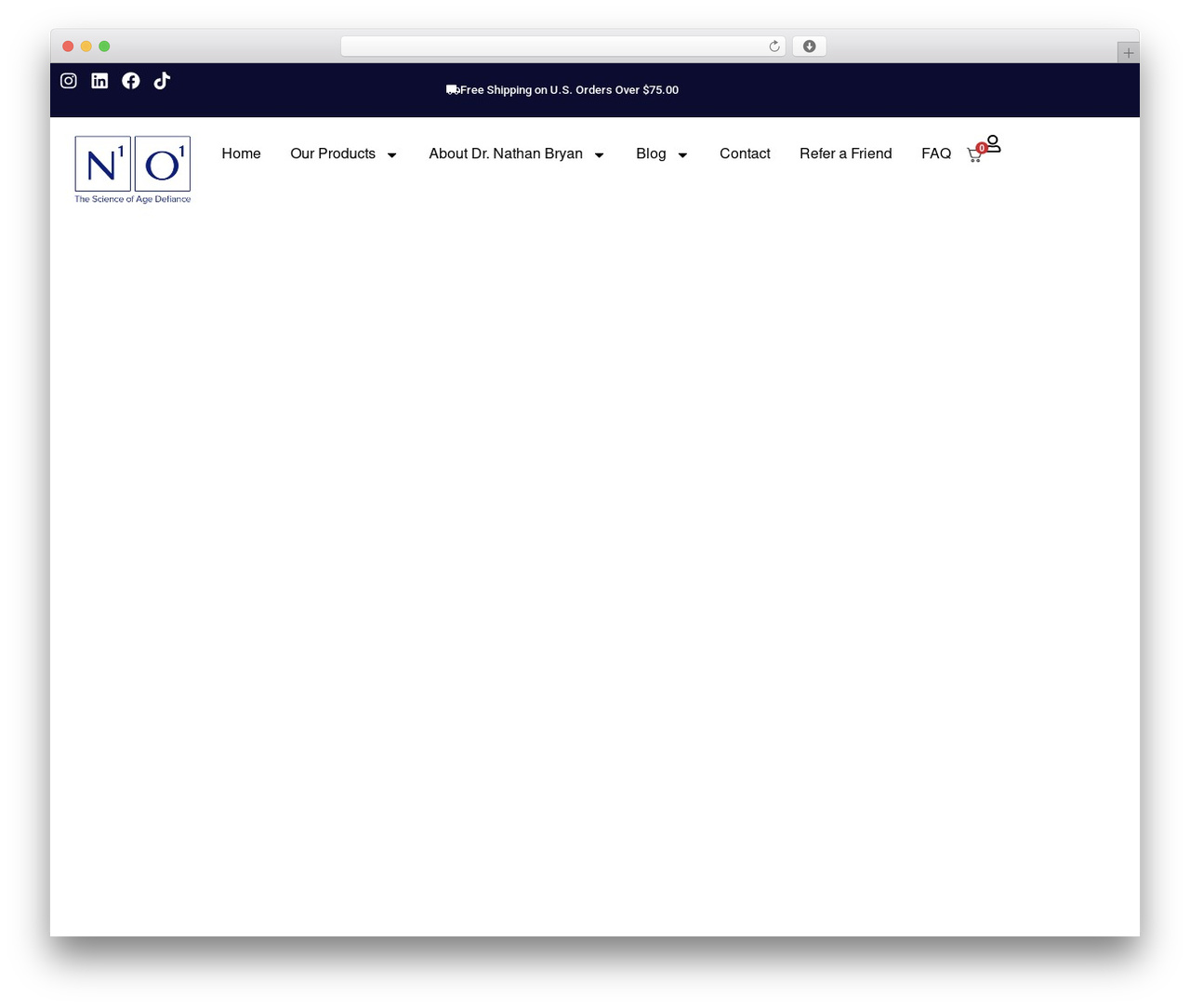Add a new browser tab
Screen dimensions: 1190x1008
coord(1128,53)
